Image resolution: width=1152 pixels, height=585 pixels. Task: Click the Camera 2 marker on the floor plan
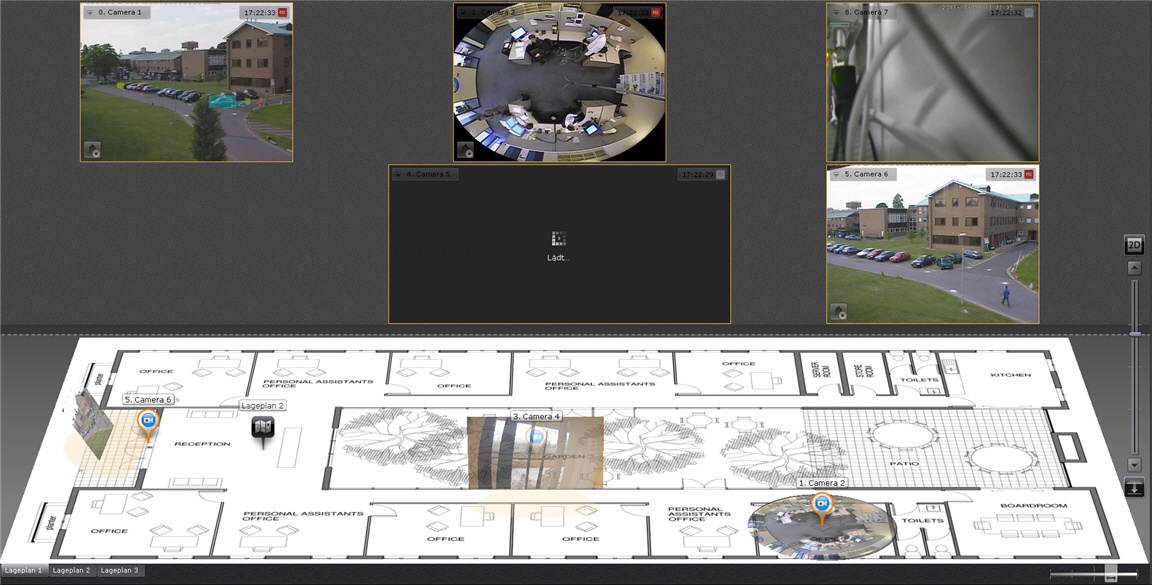click(x=822, y=505)
